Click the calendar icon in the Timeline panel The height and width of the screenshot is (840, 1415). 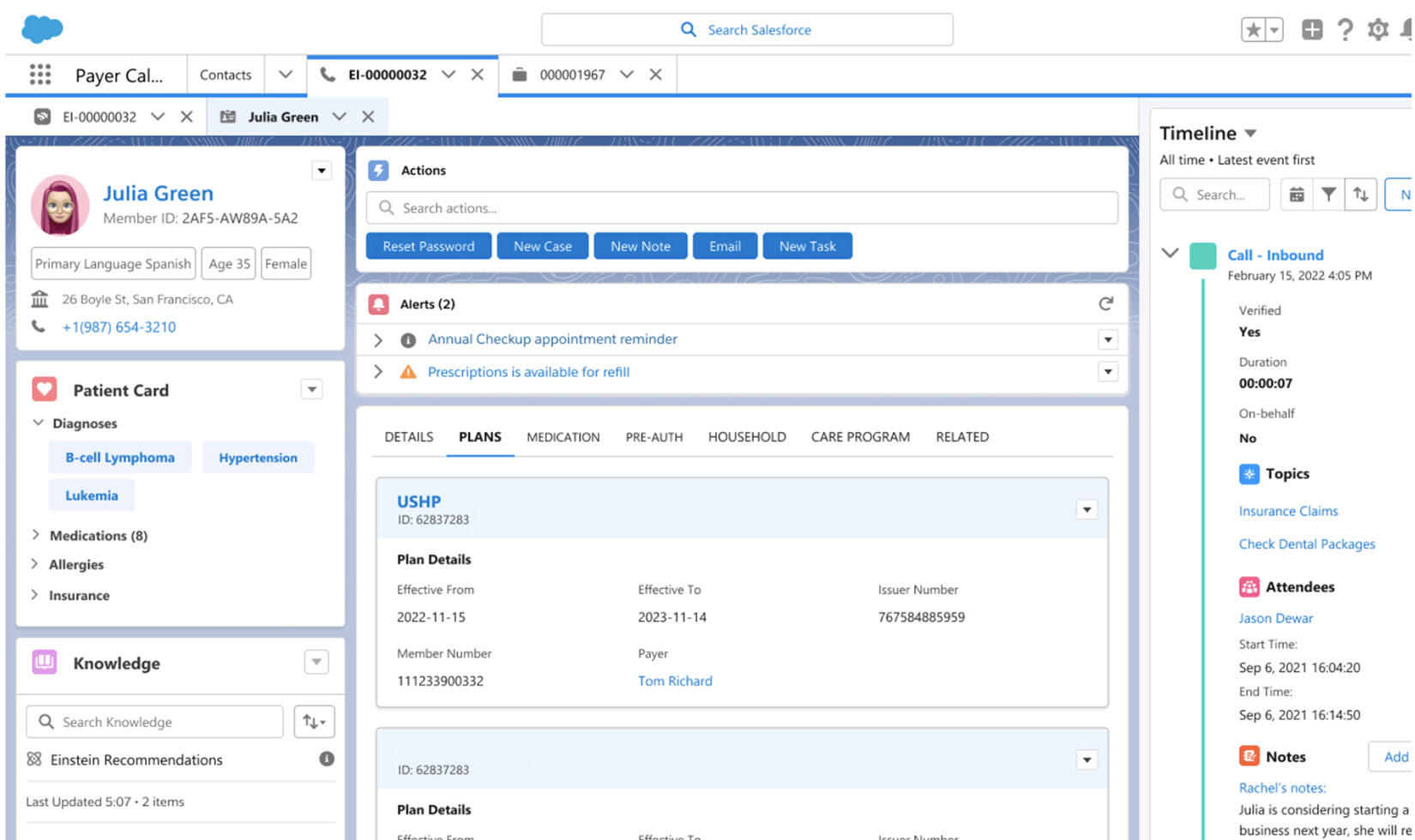point(1296,195)
